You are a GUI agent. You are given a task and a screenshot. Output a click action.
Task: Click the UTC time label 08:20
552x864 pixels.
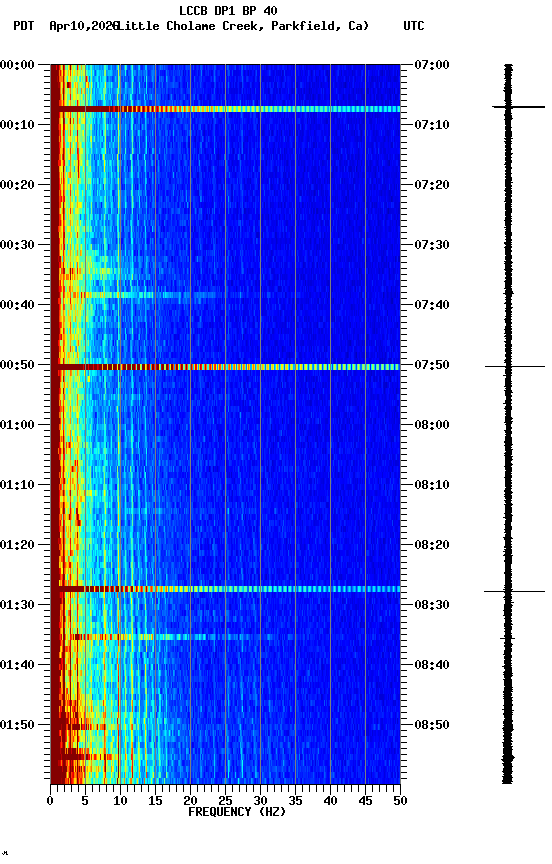tap(432, 545)
